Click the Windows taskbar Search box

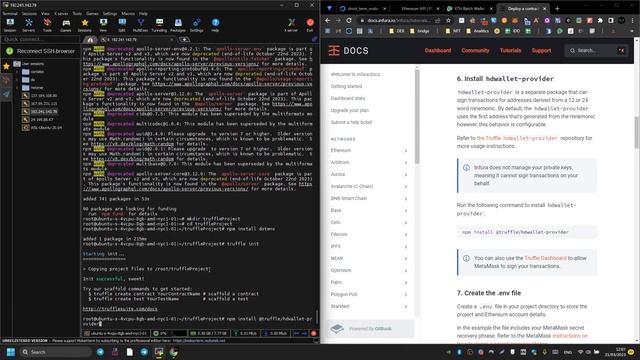[55, 352]
